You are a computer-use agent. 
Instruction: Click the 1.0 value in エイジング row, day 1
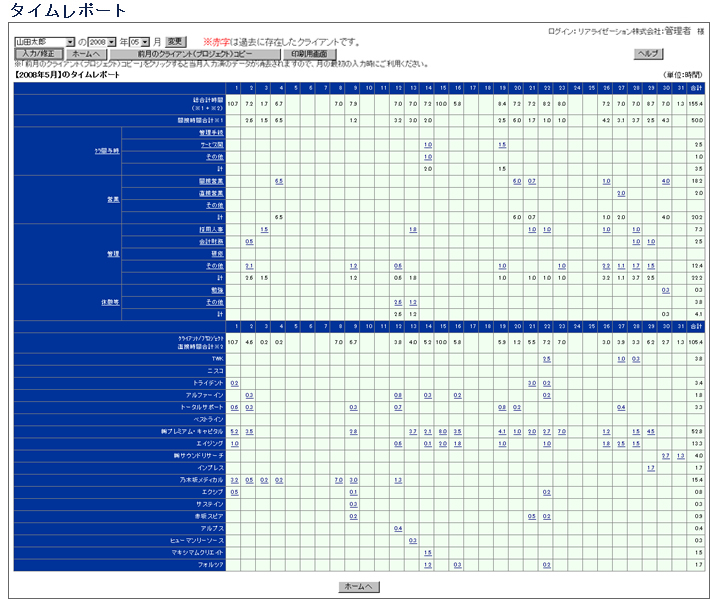234,443
